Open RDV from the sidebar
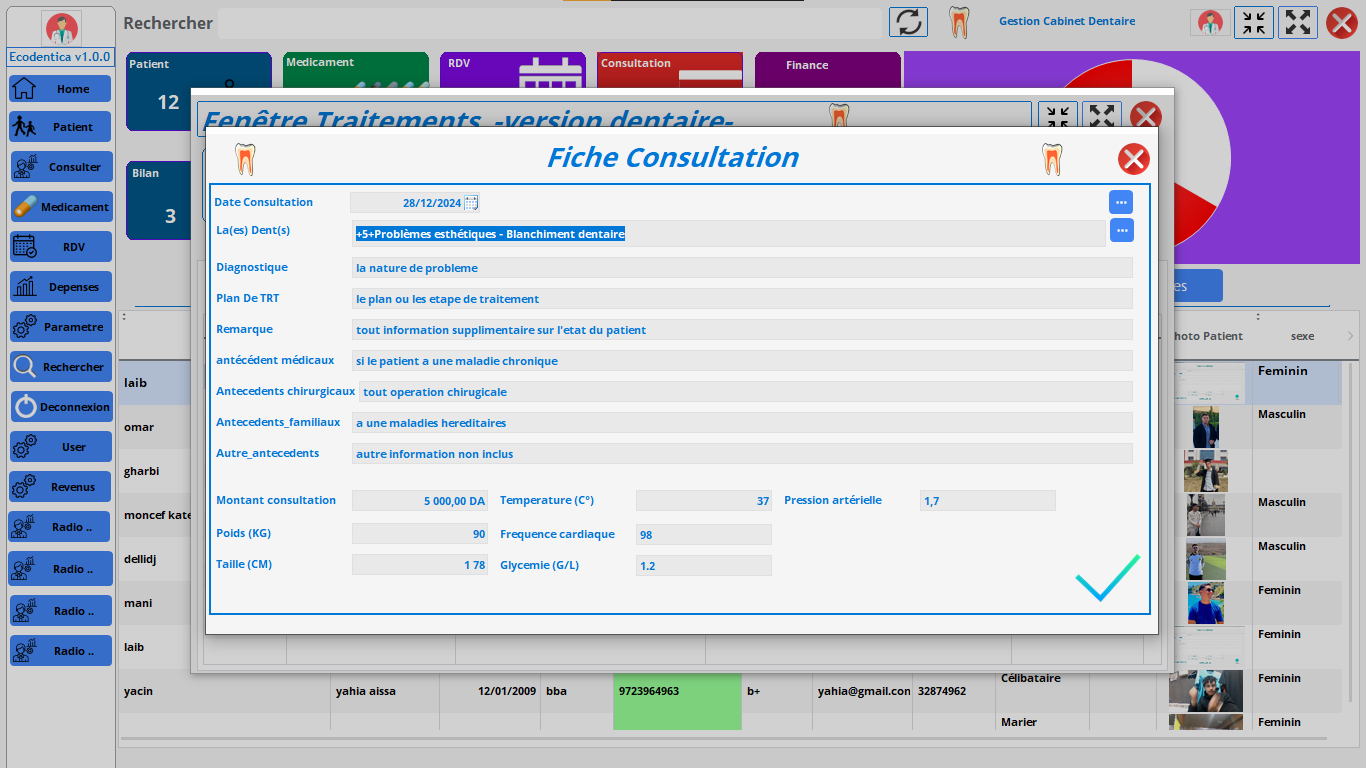 click(60, 247)
